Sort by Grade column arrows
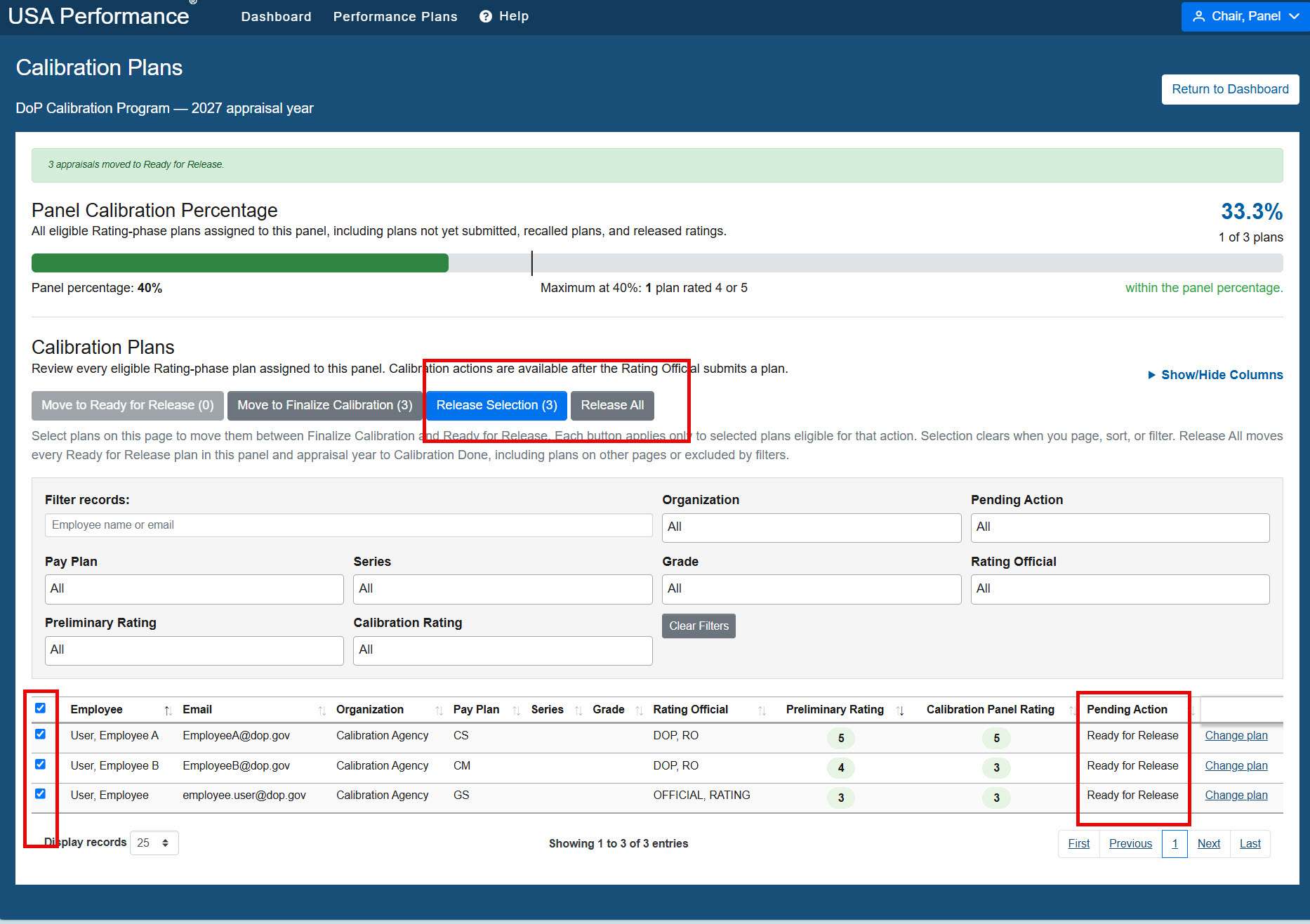The height and width of the screenshot is (924, 1310). (639, 711)
